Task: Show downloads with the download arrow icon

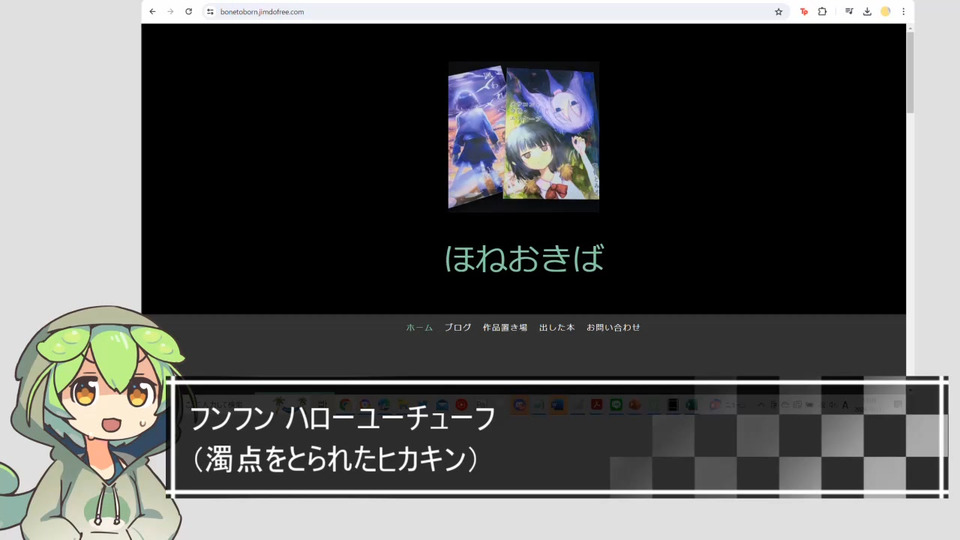Action: (867, 12)
